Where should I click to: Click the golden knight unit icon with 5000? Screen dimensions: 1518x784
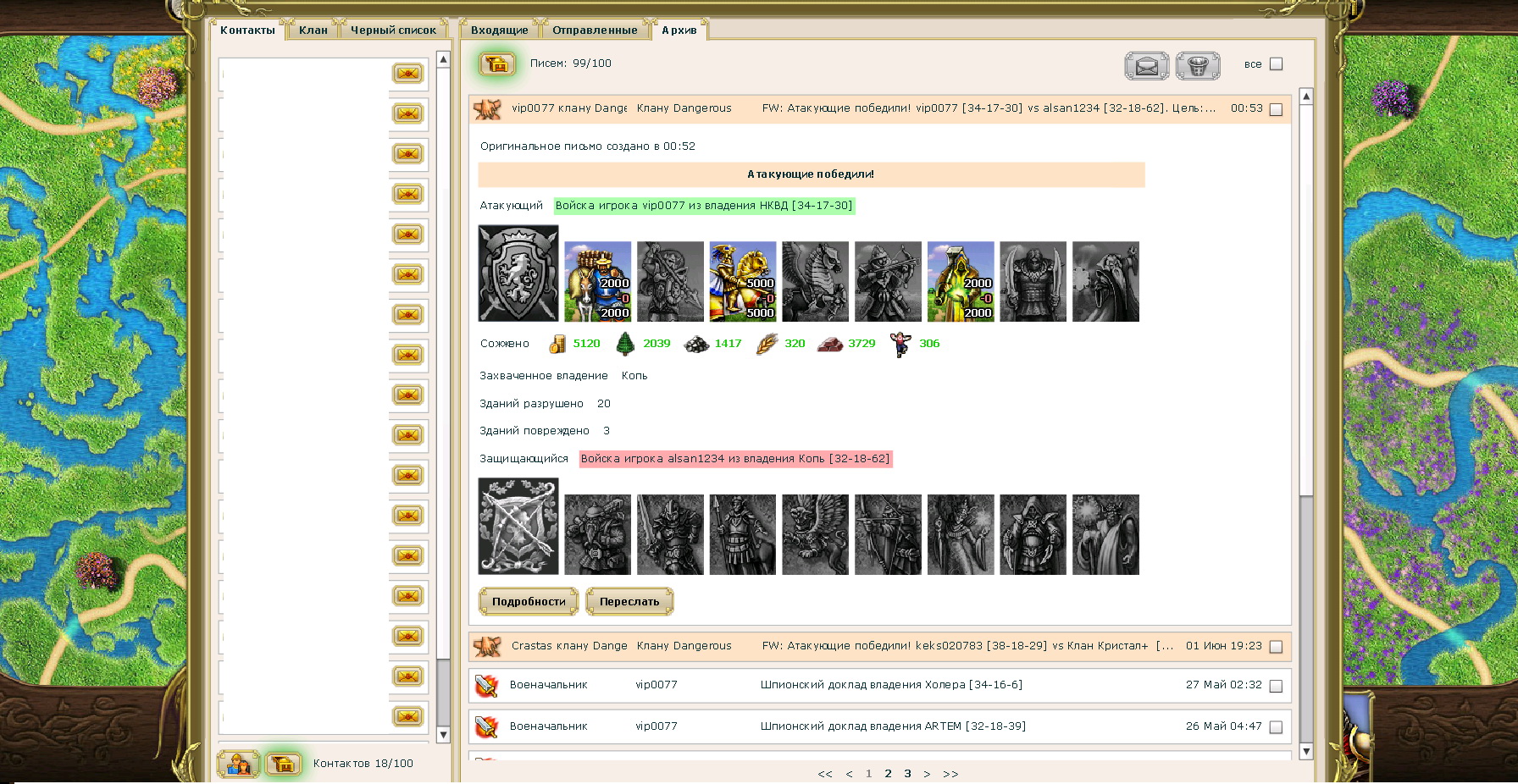743,281
